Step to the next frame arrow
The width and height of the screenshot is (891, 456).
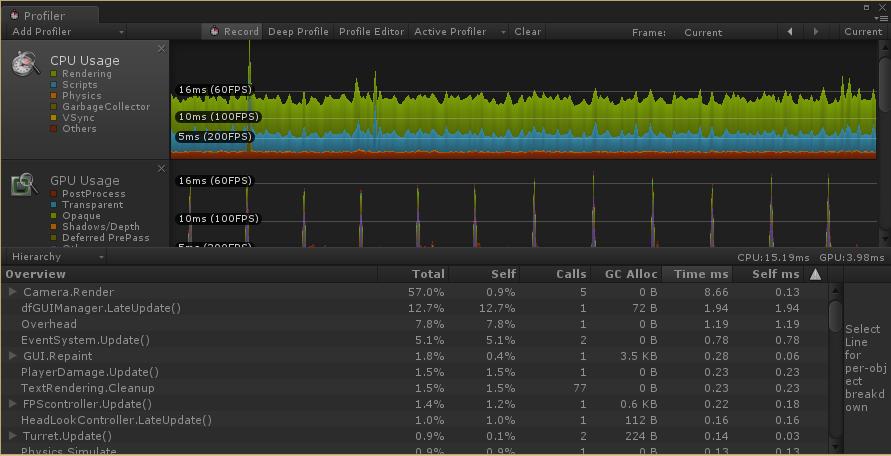[x=816, y=32]
